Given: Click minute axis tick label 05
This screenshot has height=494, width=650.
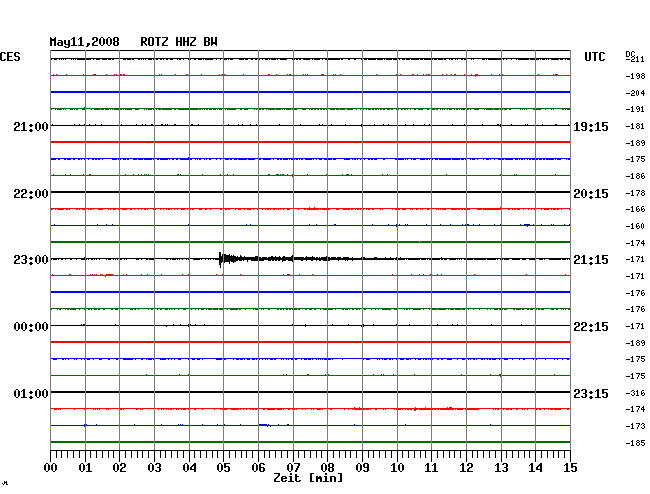Looking at the screenshot, I should [x=223, y=468].
